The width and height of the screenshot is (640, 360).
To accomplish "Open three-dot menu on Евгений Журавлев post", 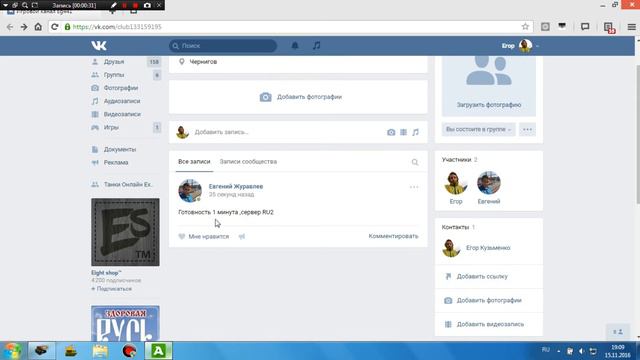I will point(414,187).
